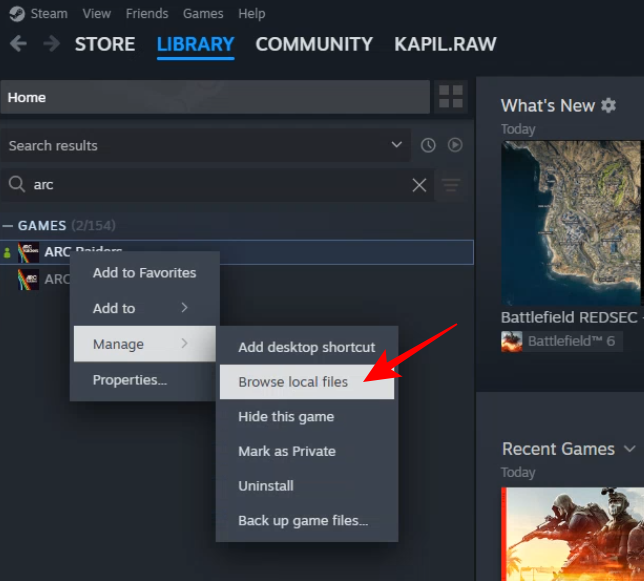Image resolution: width=644 pixels, height=581 pixels.
Task: Click the recent activity clock icon
Action: coord(428,145)
